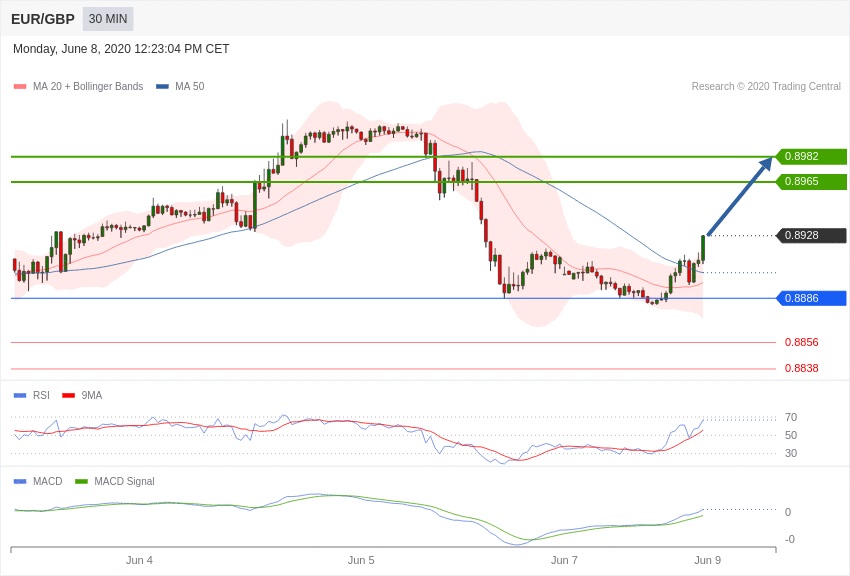Select the green 0.8982 resistance price tag
This screenshot has height=576, width=850.
pyautogui.click(x=811, y=156)
